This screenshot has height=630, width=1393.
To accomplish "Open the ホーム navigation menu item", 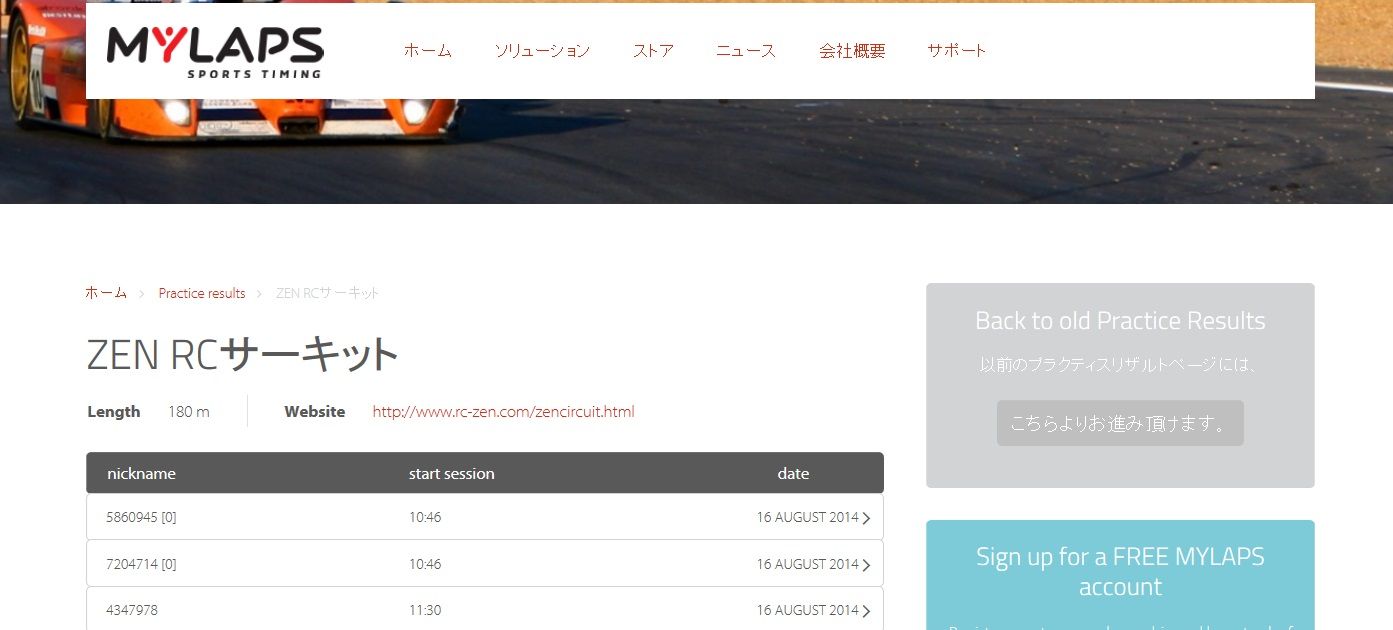I will 428,50.
